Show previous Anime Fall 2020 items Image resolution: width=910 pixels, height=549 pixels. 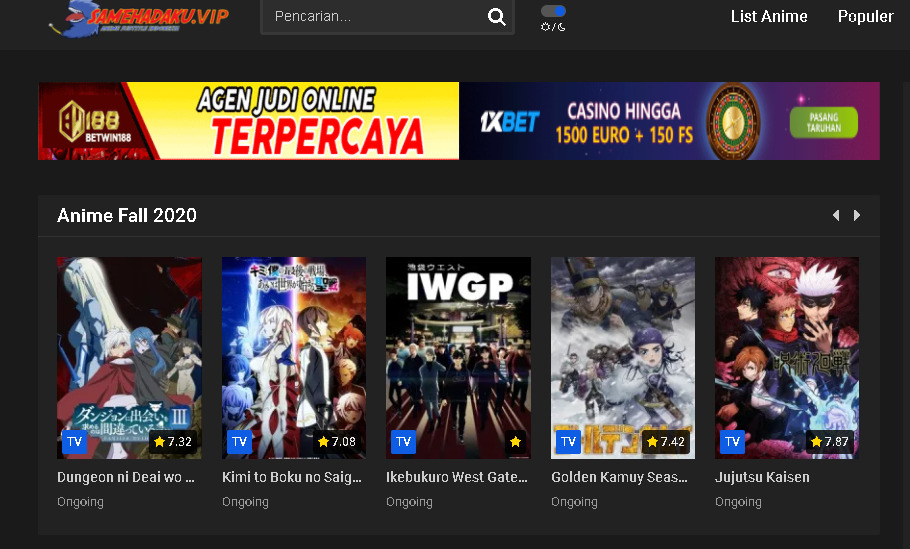[x=836, y=215]
